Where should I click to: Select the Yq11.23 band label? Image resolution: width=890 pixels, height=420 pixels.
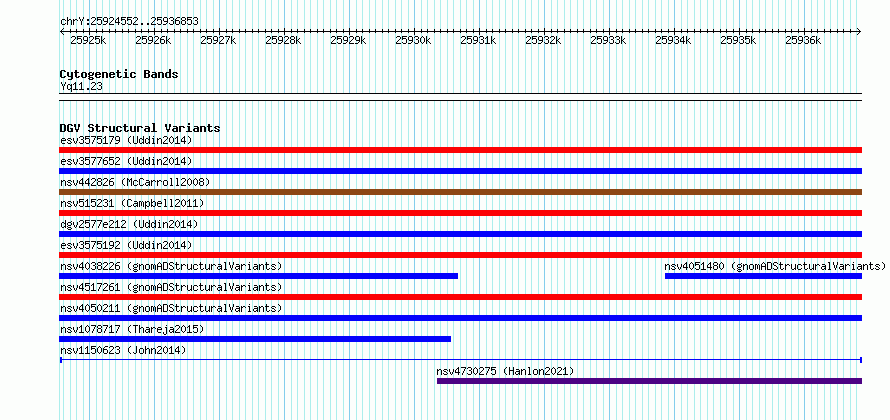(81, 87)
